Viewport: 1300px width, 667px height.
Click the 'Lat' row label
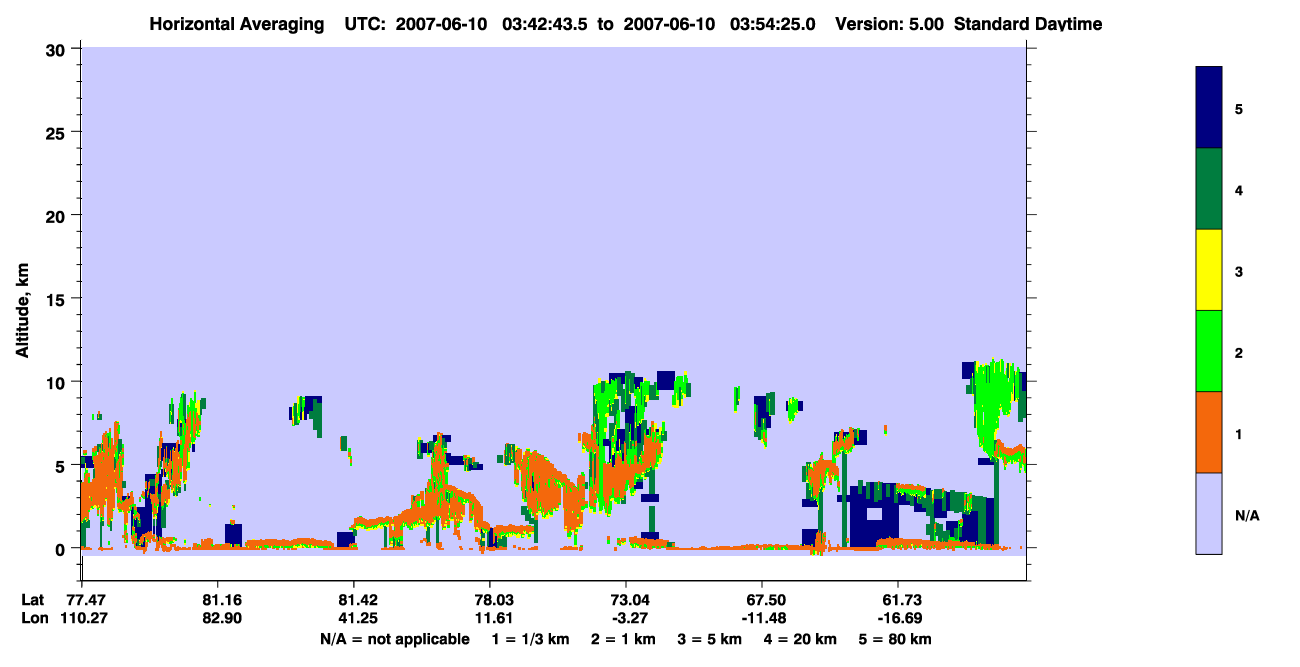pyautogui.click(x=33, y=600)
